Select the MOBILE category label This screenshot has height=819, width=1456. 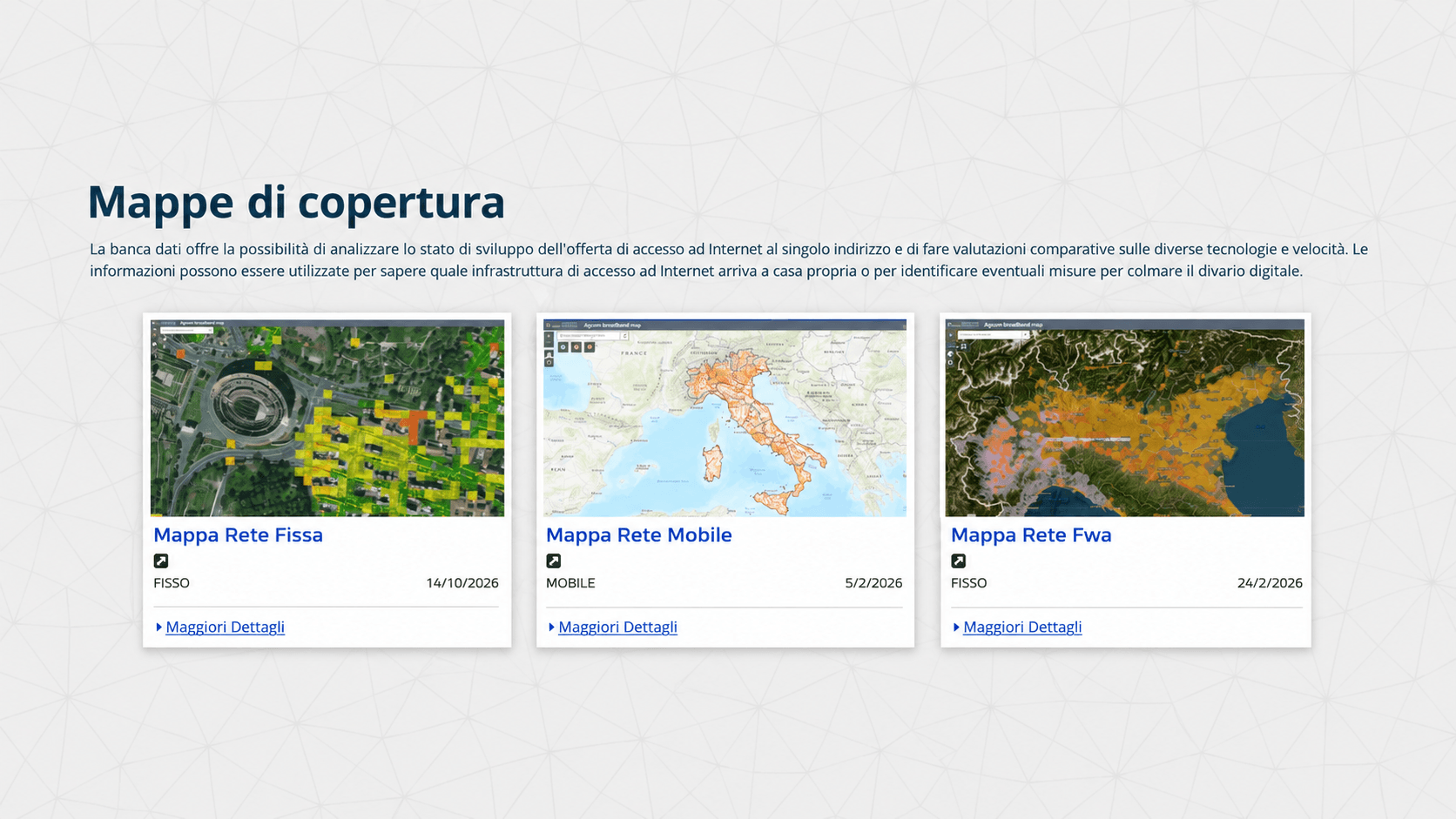coord(570,583)
